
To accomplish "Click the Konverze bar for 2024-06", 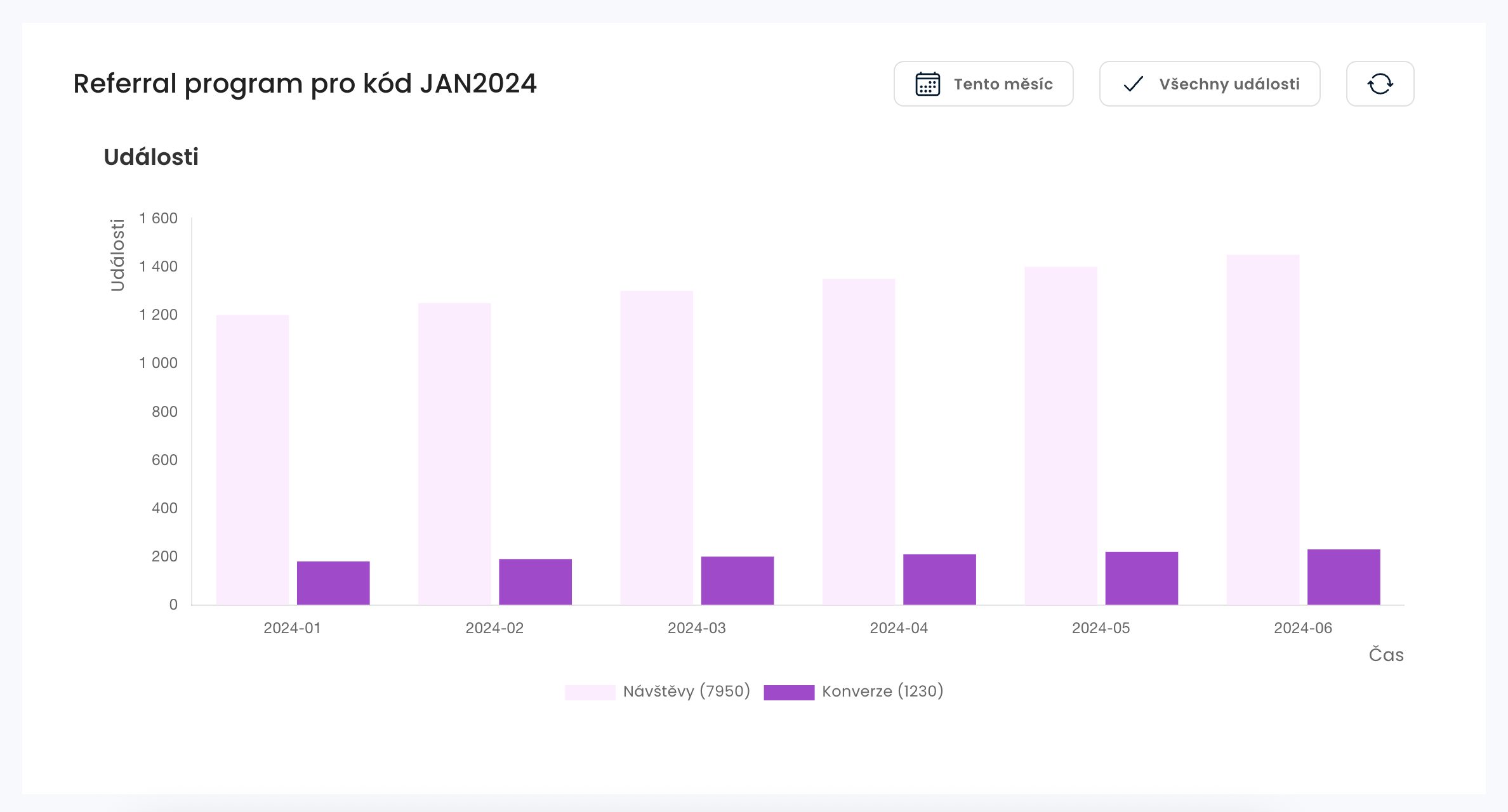I will tap(1344, 577).
